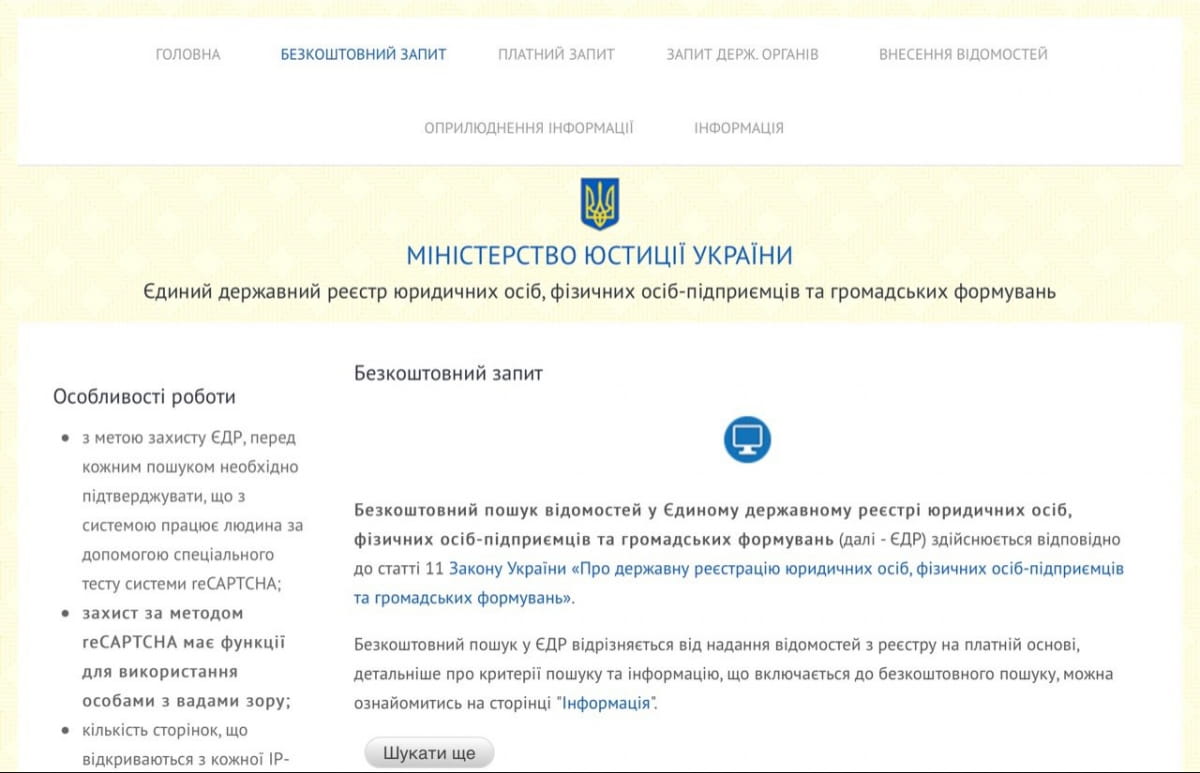Click the bold paragraph "Безкоштовний пошук відомостей"
The height and width of the screenshot is (773, 1200).
[739, 554]
